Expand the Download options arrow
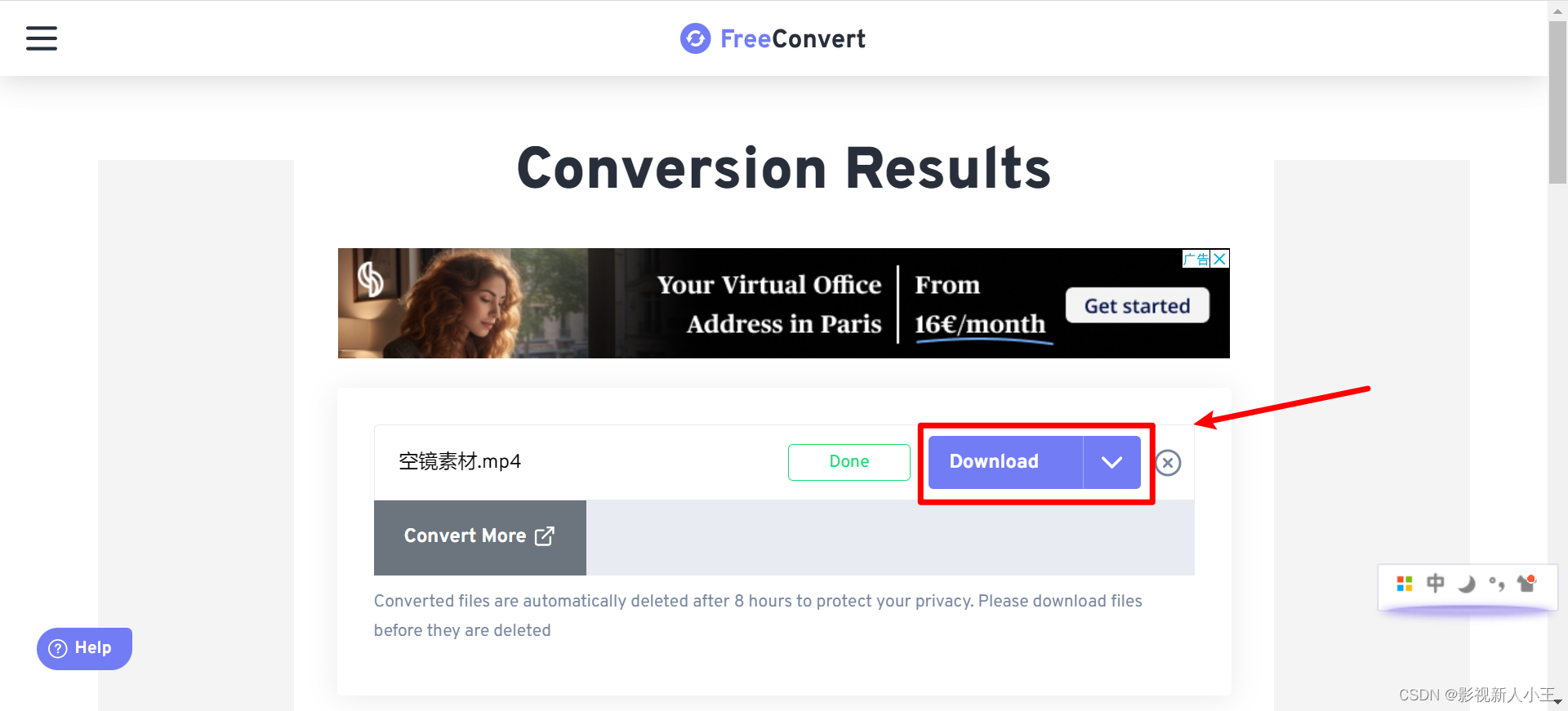 pyautogui.click(x=1111, y=462)
